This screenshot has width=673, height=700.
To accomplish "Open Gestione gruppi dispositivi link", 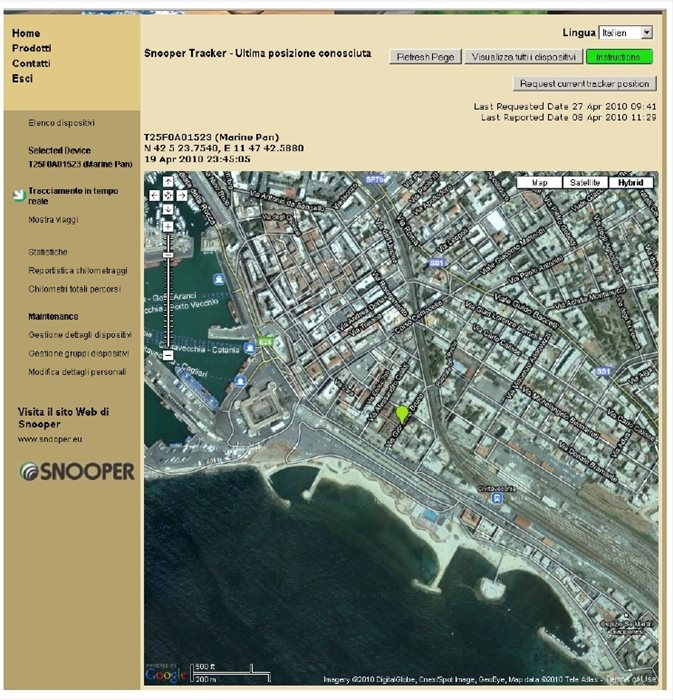I will pos(79,353).
